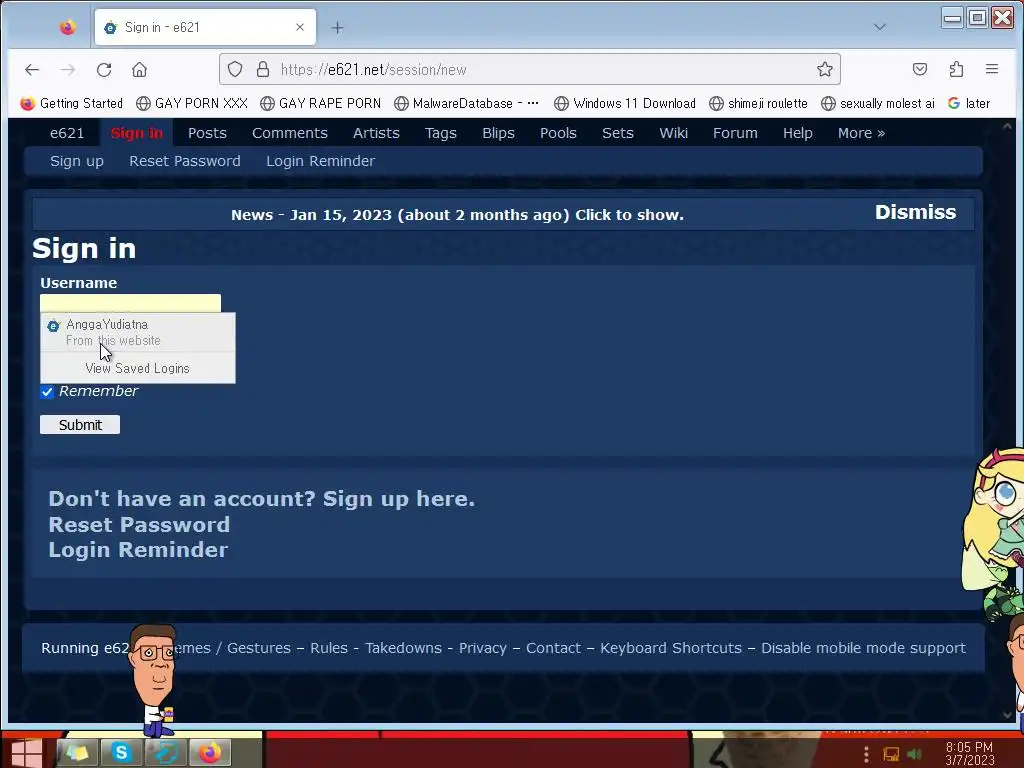This screenshot has width=1024, height=768.
Task: Toggle the Remember checkbox
Action: pos(47,392)
